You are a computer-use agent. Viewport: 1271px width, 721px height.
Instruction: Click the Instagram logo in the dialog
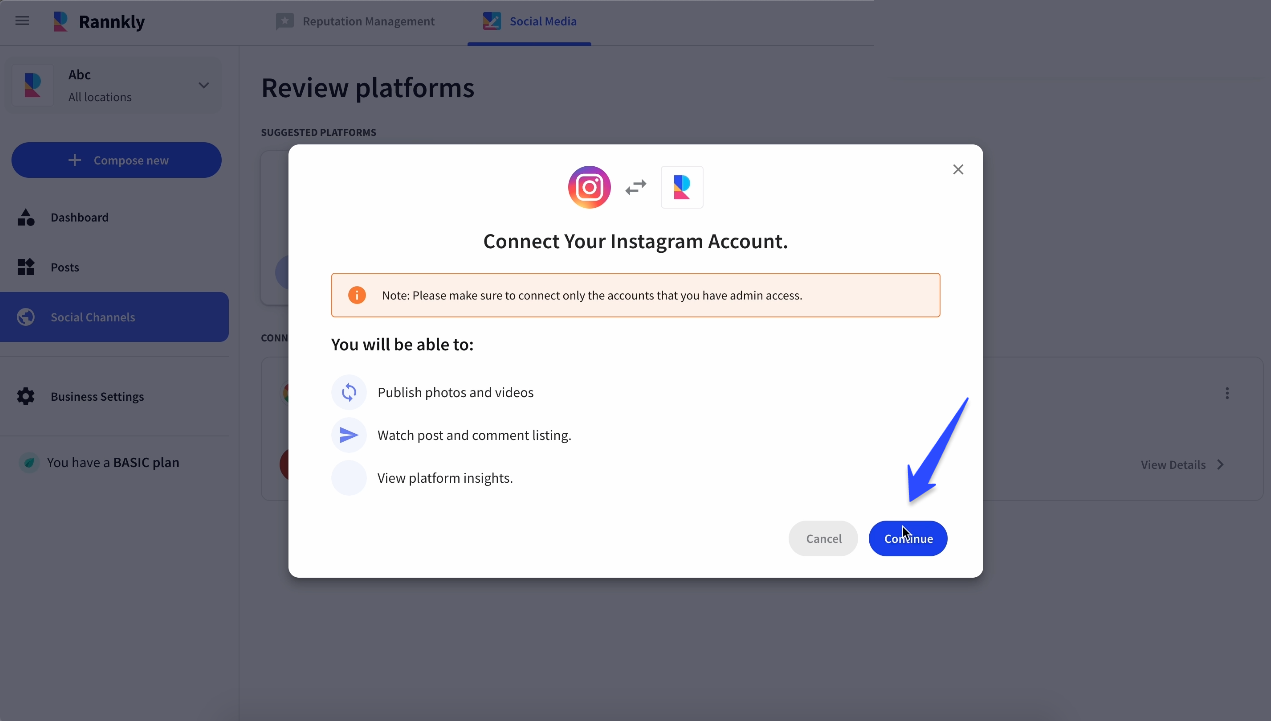click(589, 187)
